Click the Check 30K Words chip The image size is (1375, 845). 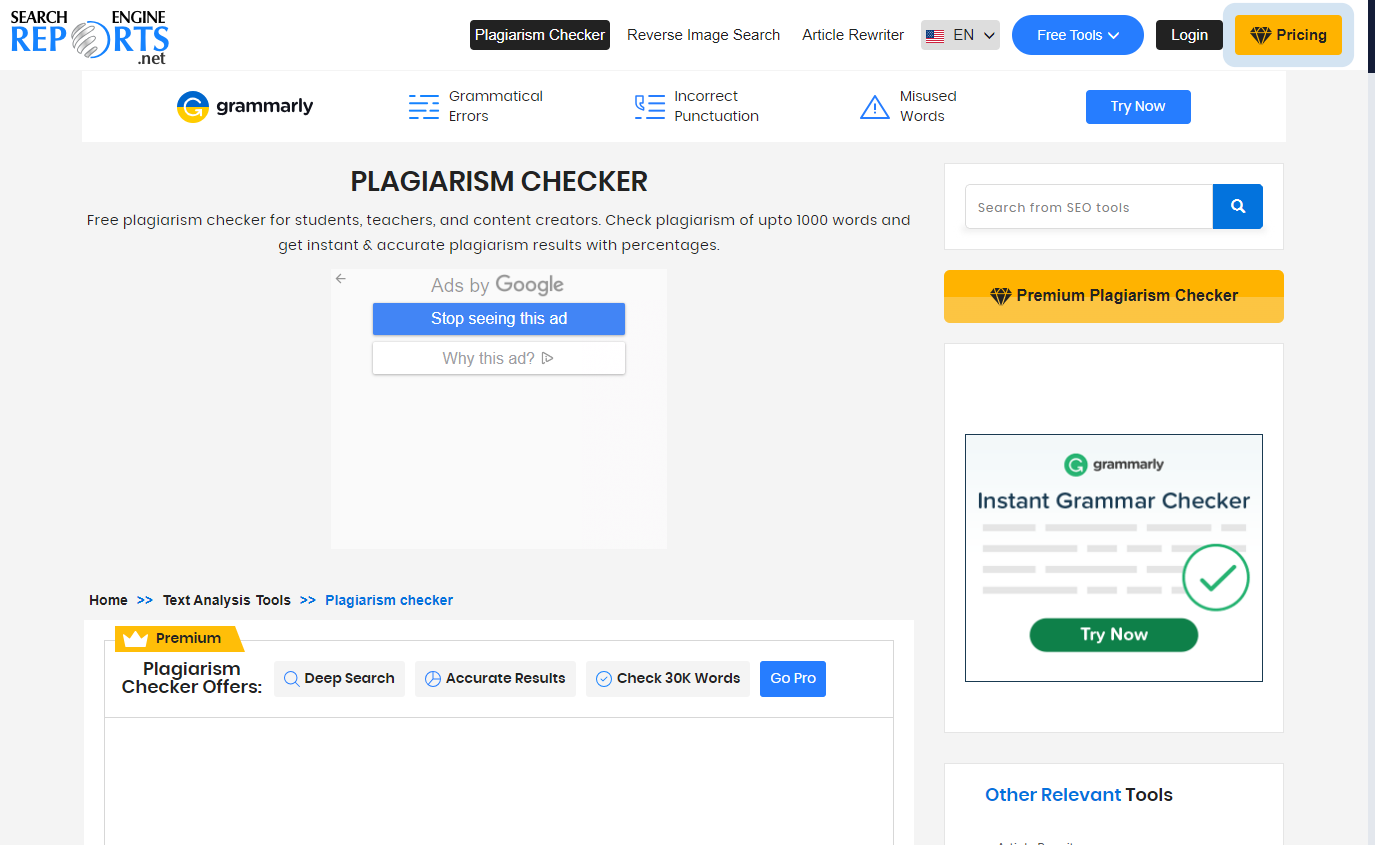tap(668, 679)
